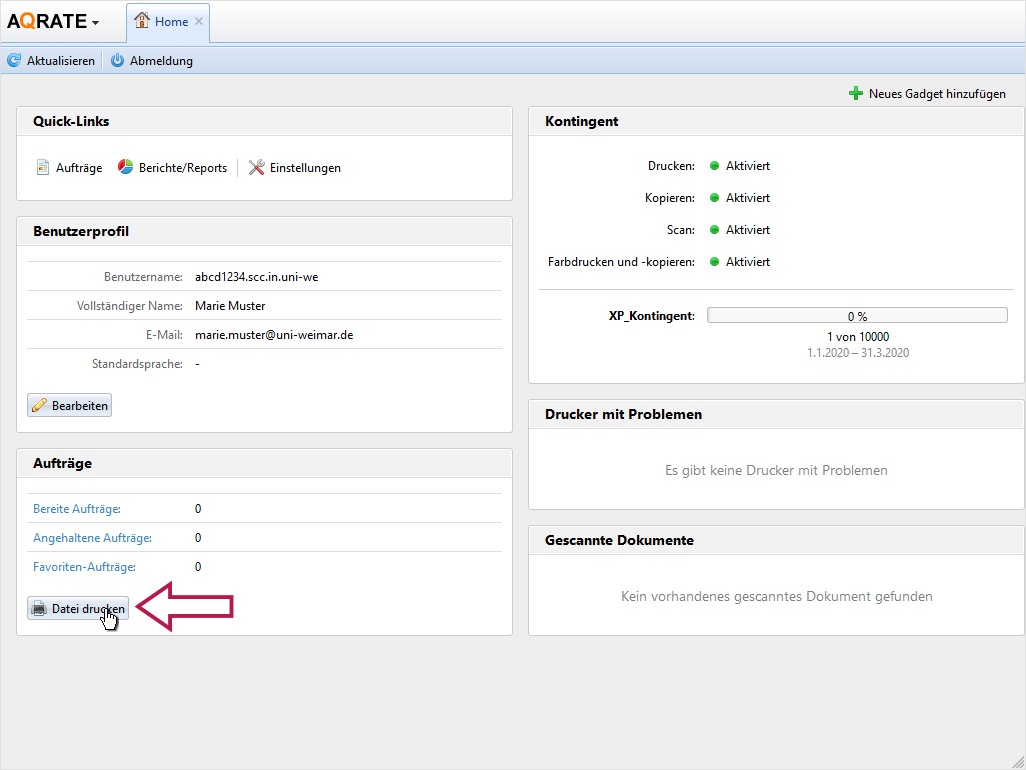Viewport: 1026px width, 770px height.
Task: Click the printer icon on Datei drucken
Action: click(39, 608)
